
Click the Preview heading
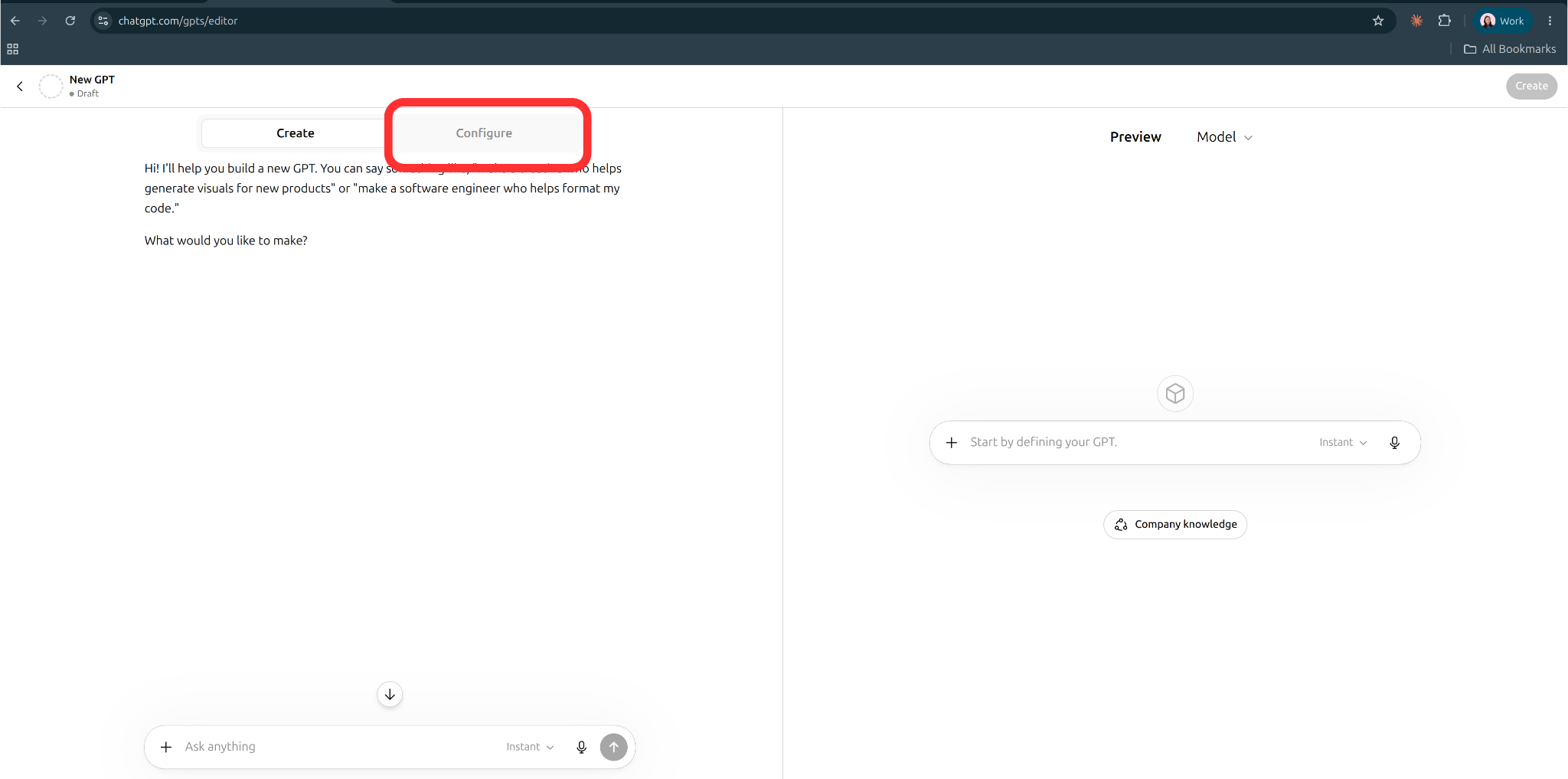[1135, 137]
